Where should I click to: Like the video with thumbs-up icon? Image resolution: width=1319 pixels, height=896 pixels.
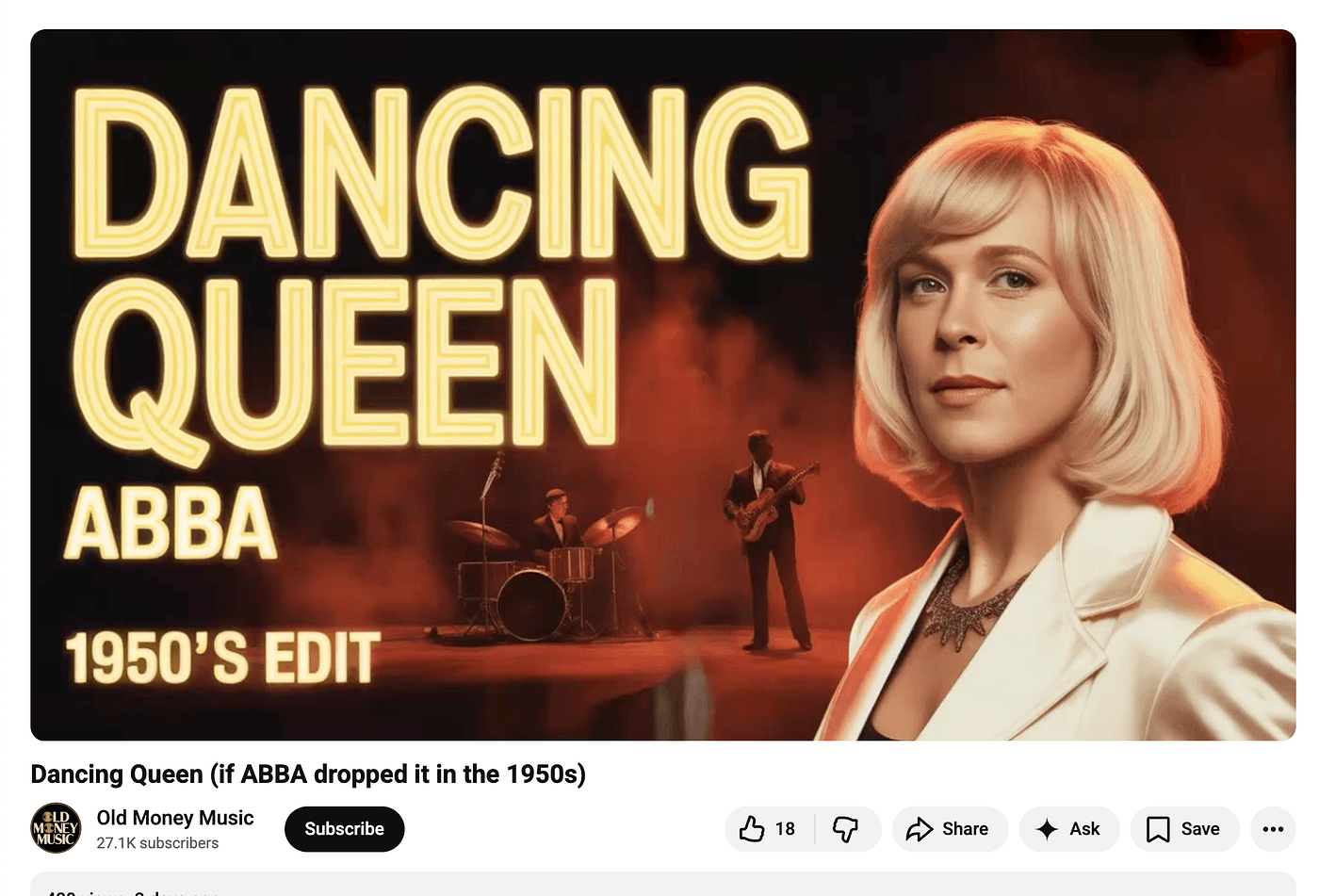coord(751,829)
